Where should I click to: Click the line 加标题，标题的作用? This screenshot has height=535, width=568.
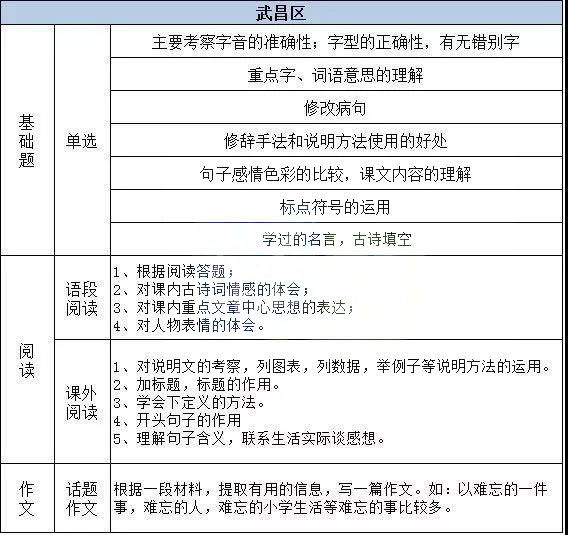(x=197, y=384)
